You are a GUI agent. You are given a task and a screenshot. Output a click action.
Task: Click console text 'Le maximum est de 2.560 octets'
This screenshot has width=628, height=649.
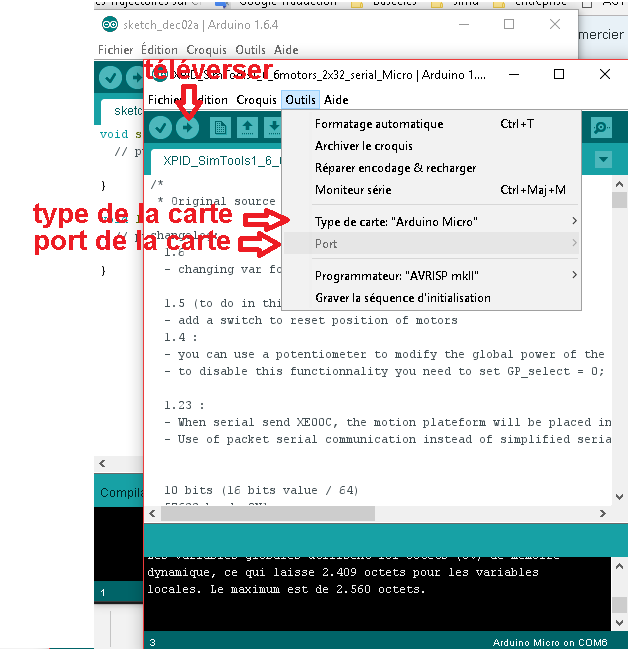pos(318,589)
